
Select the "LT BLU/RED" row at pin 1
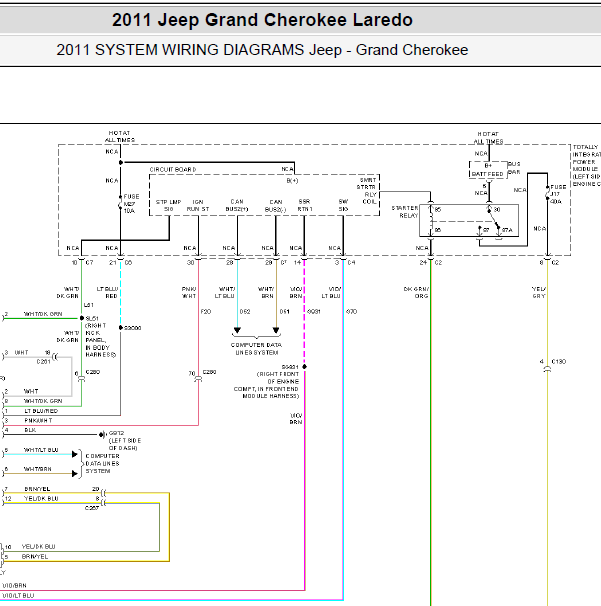tap(41, 411)
